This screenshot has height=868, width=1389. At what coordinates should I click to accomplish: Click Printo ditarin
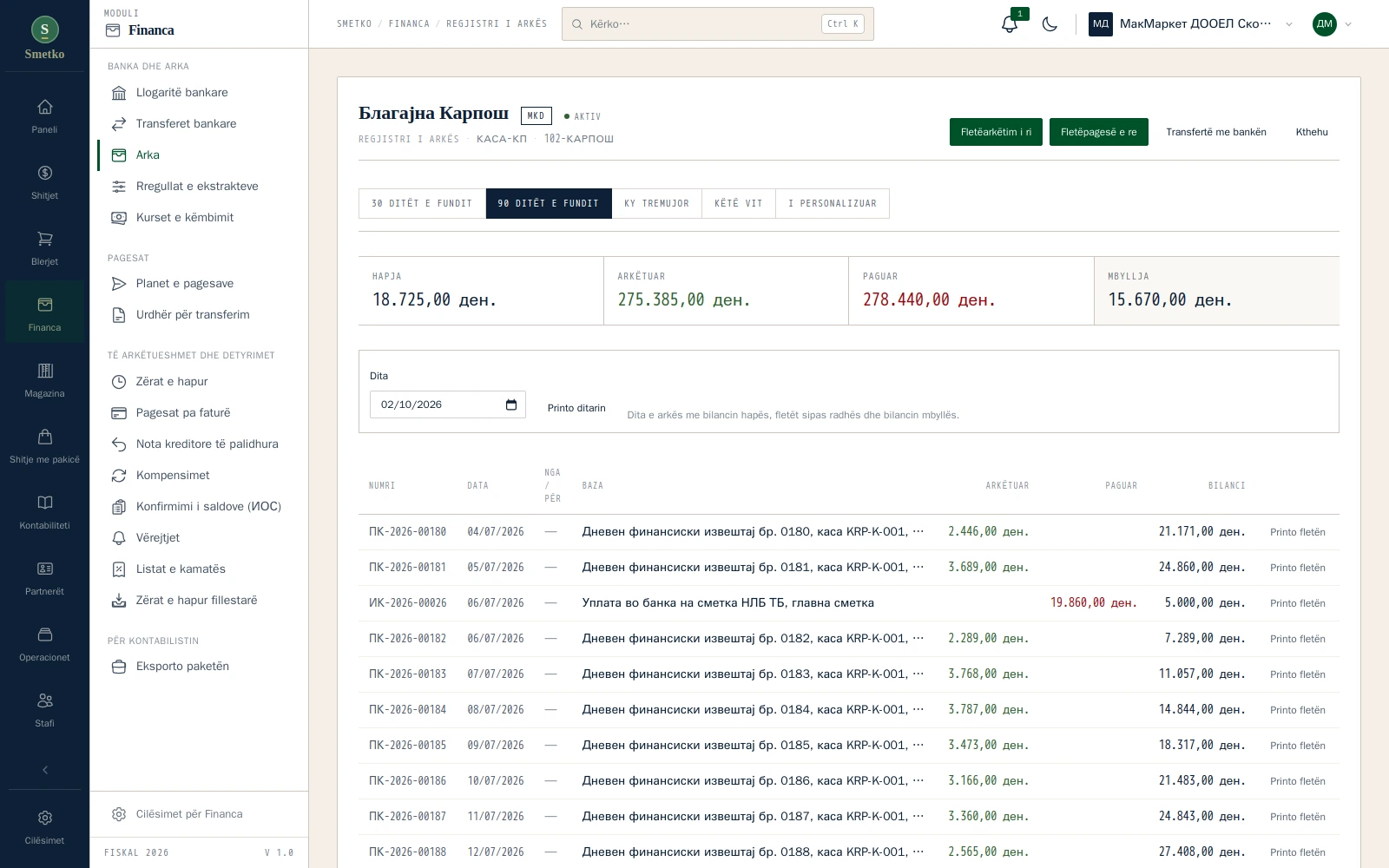576,408
